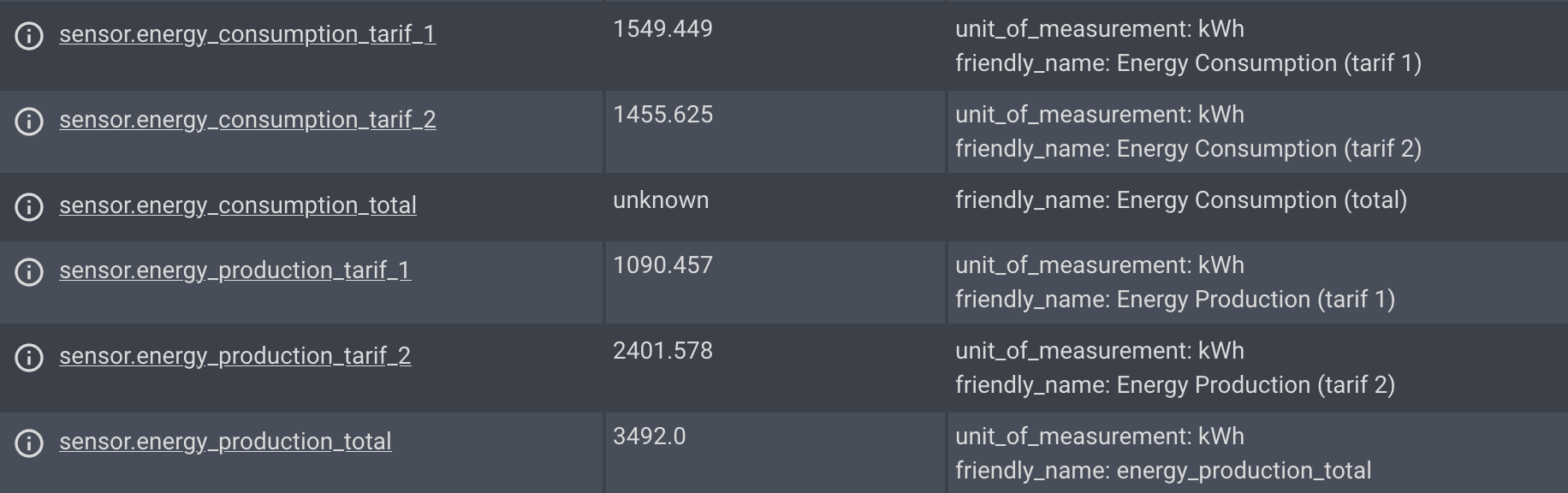Click the sensor.energy_production_total entity link
The height and width of the screenshot is (493, 1568).
(223, 442)
